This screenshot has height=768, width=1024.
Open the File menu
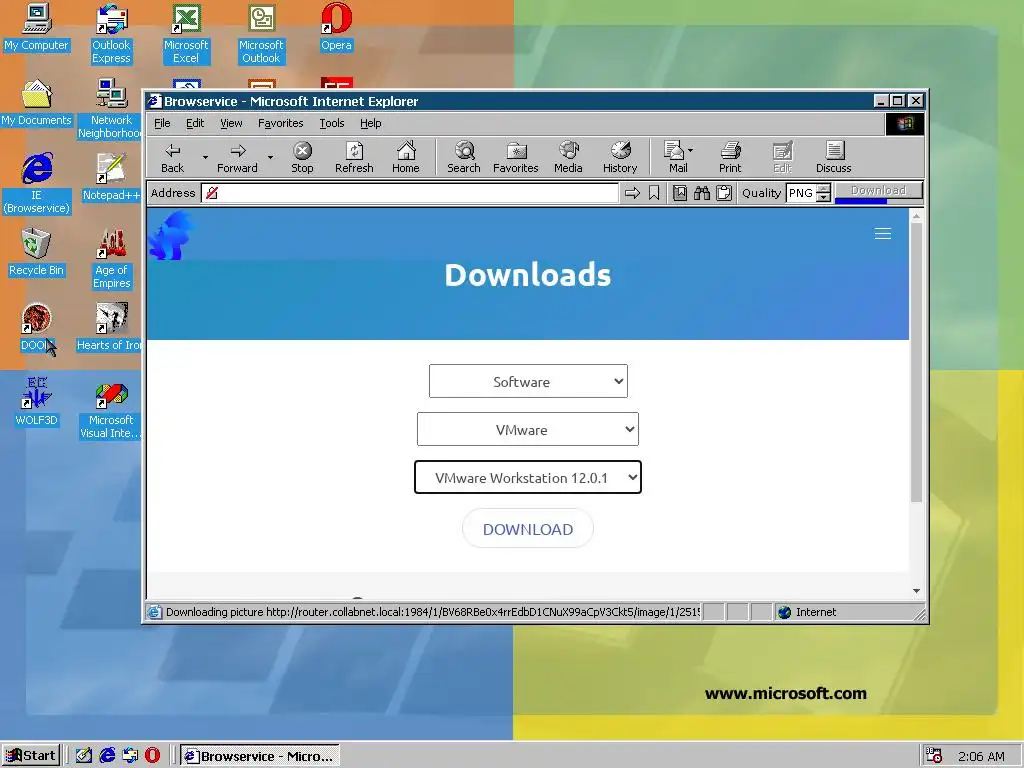162,123
